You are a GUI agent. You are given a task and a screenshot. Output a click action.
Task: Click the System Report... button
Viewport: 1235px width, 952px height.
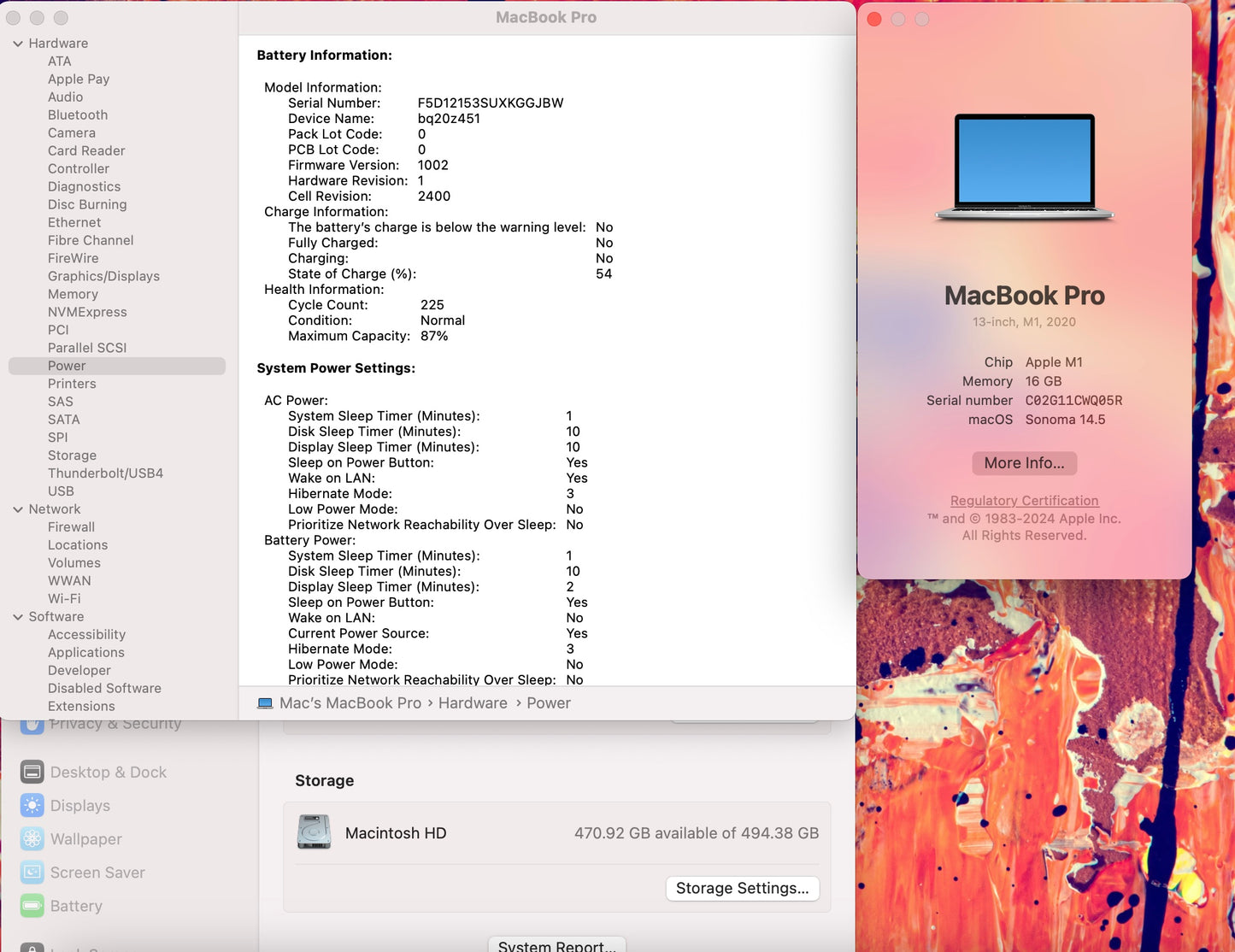click(x=557, y=945)
